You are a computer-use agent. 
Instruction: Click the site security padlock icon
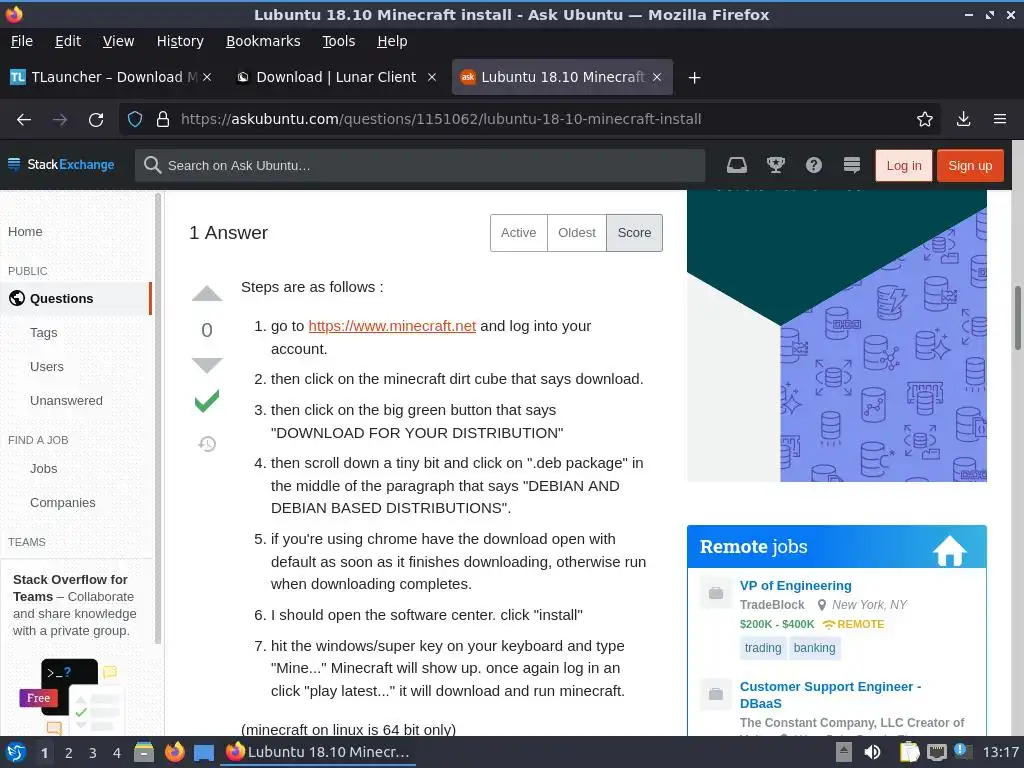click(x=163, y=119)
